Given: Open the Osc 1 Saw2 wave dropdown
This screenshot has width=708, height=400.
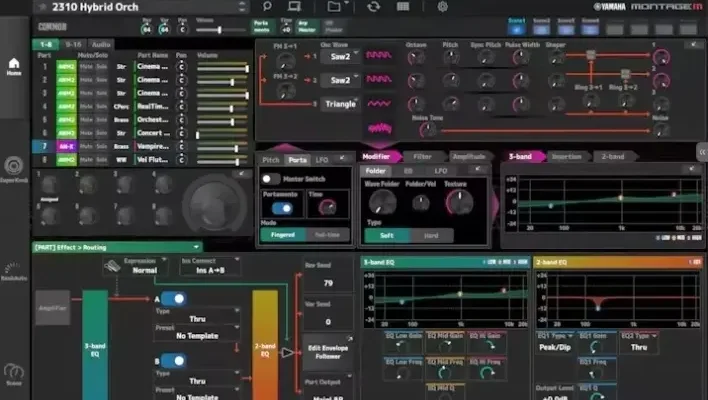Looking at the screenshot, I should (343, 57).
